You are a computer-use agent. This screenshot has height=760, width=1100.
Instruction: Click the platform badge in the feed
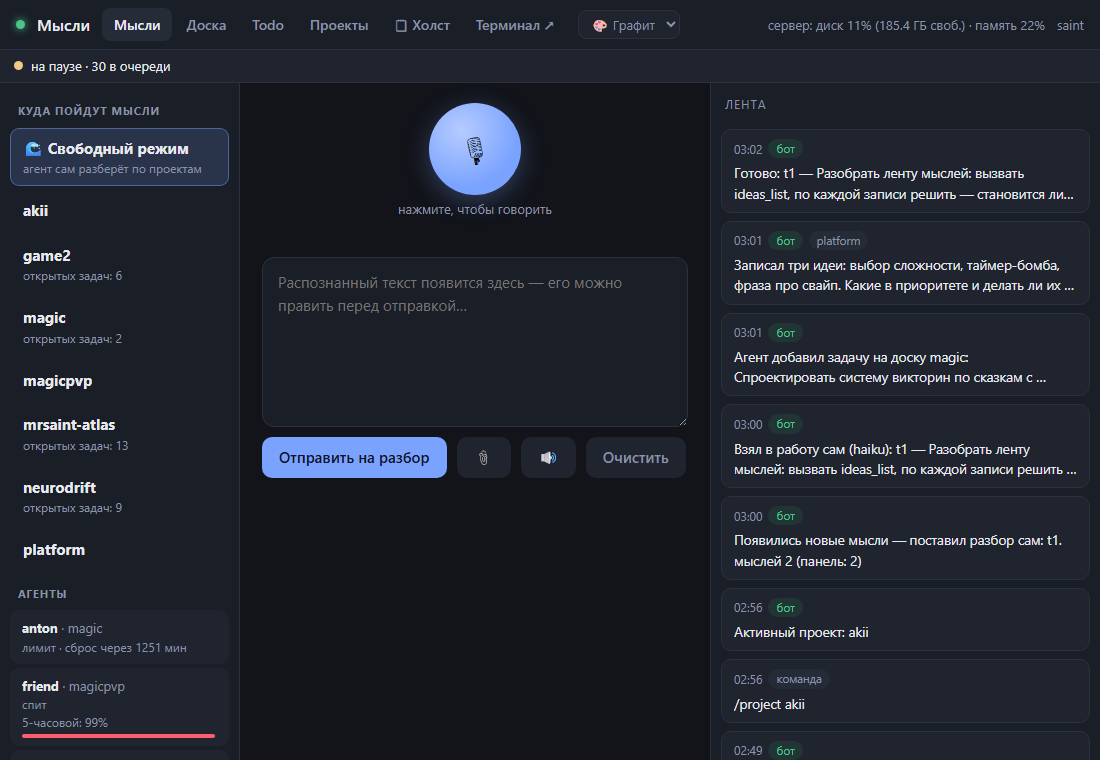click(838, 241)
